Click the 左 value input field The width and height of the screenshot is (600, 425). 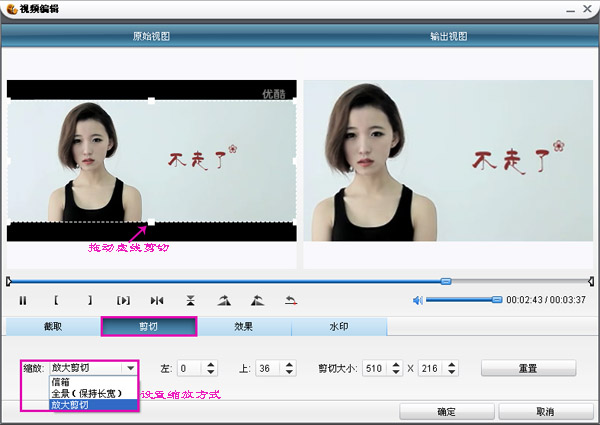pyautogui.click(x=190, y=368)
